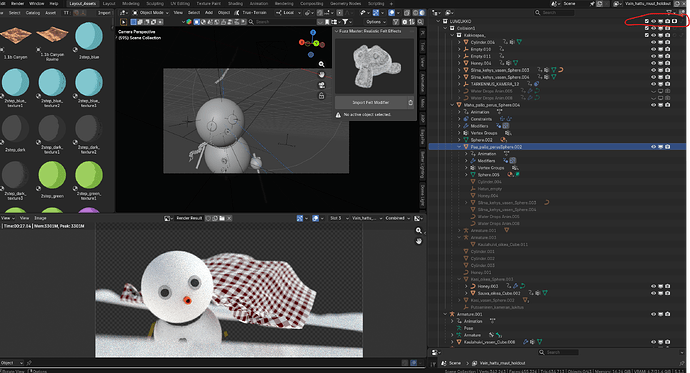The width and height of the screenshot is (690, 373).
Task: Click the asset browser filter funnel icon
Action: (x=345, y=22)
